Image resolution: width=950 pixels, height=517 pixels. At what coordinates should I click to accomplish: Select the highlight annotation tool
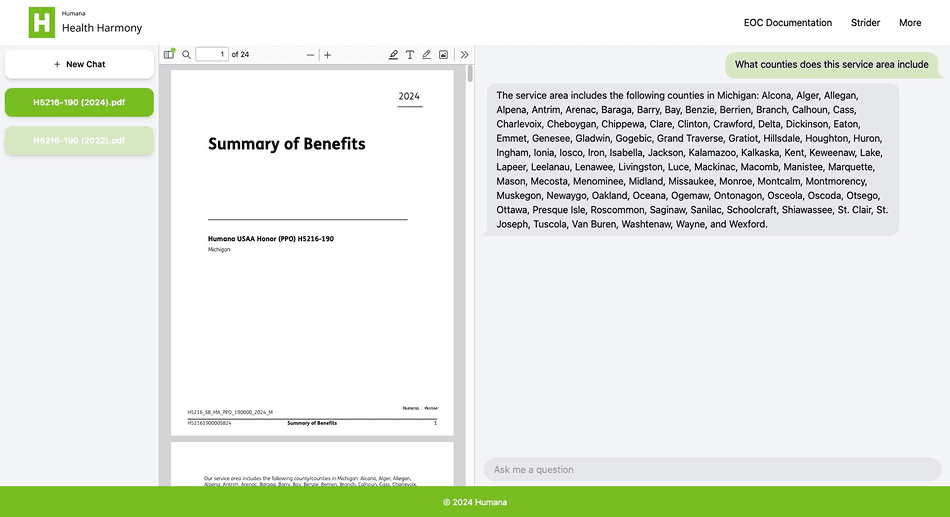tap(393, 55)
